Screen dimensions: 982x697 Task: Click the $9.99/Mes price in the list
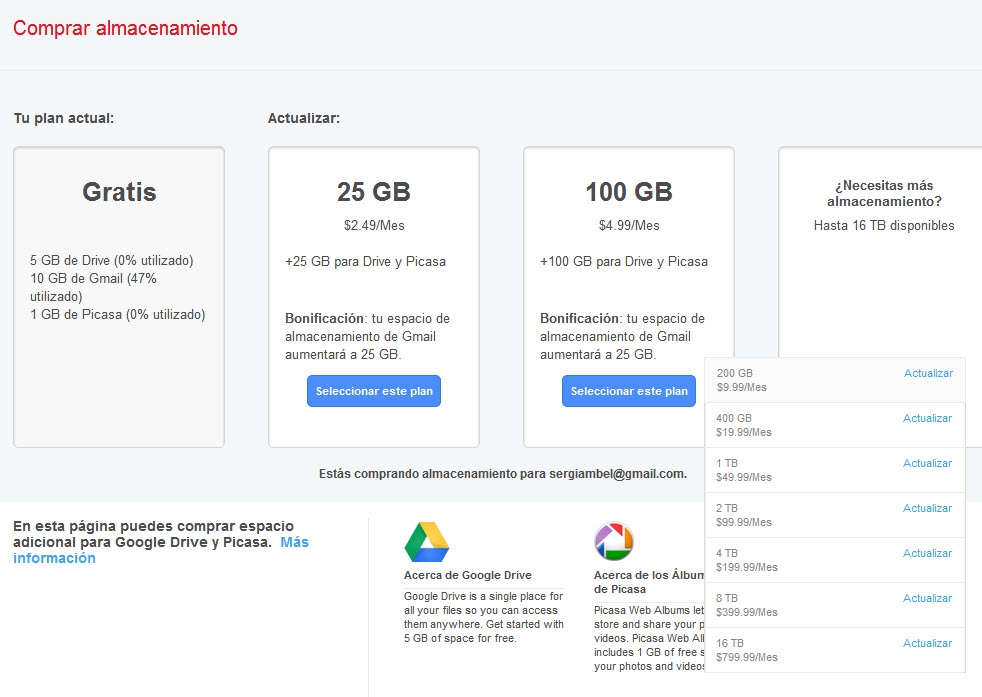[742, 387]
